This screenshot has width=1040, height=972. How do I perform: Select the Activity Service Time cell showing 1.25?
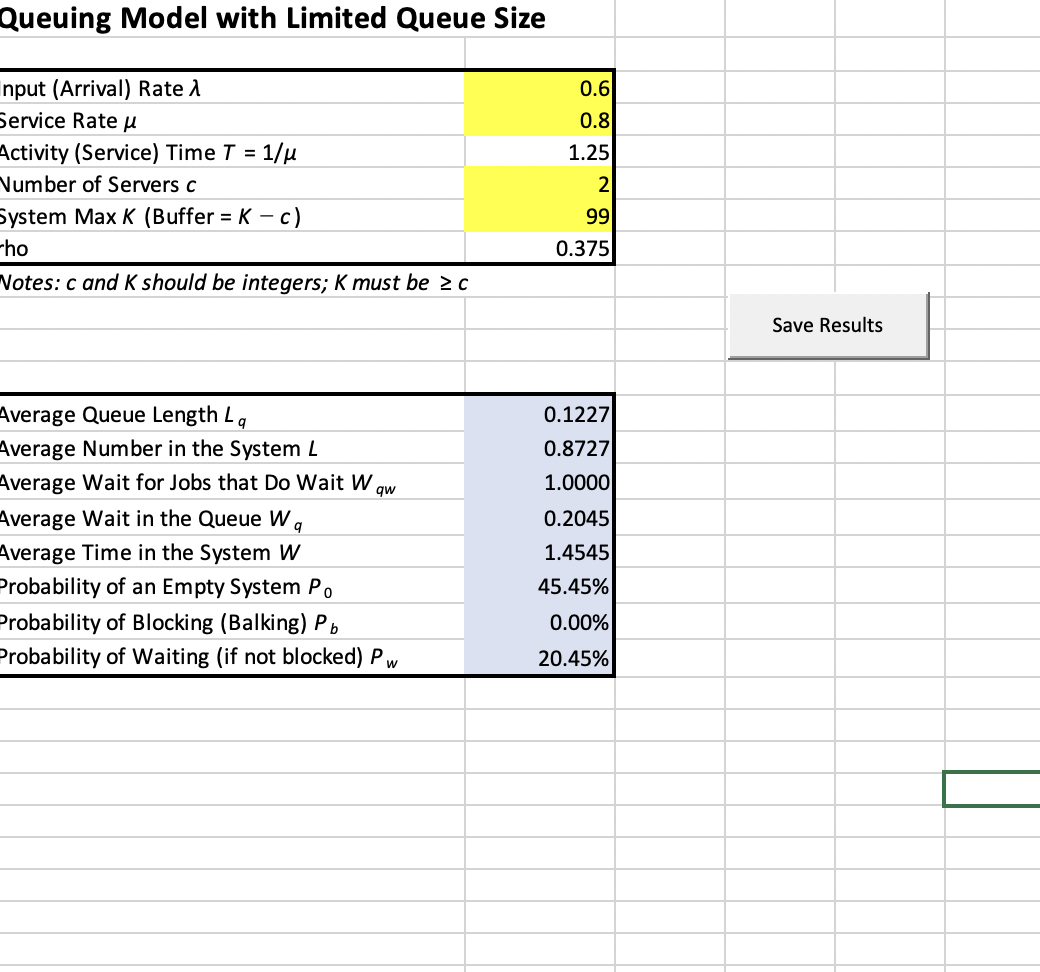[540, 152]
